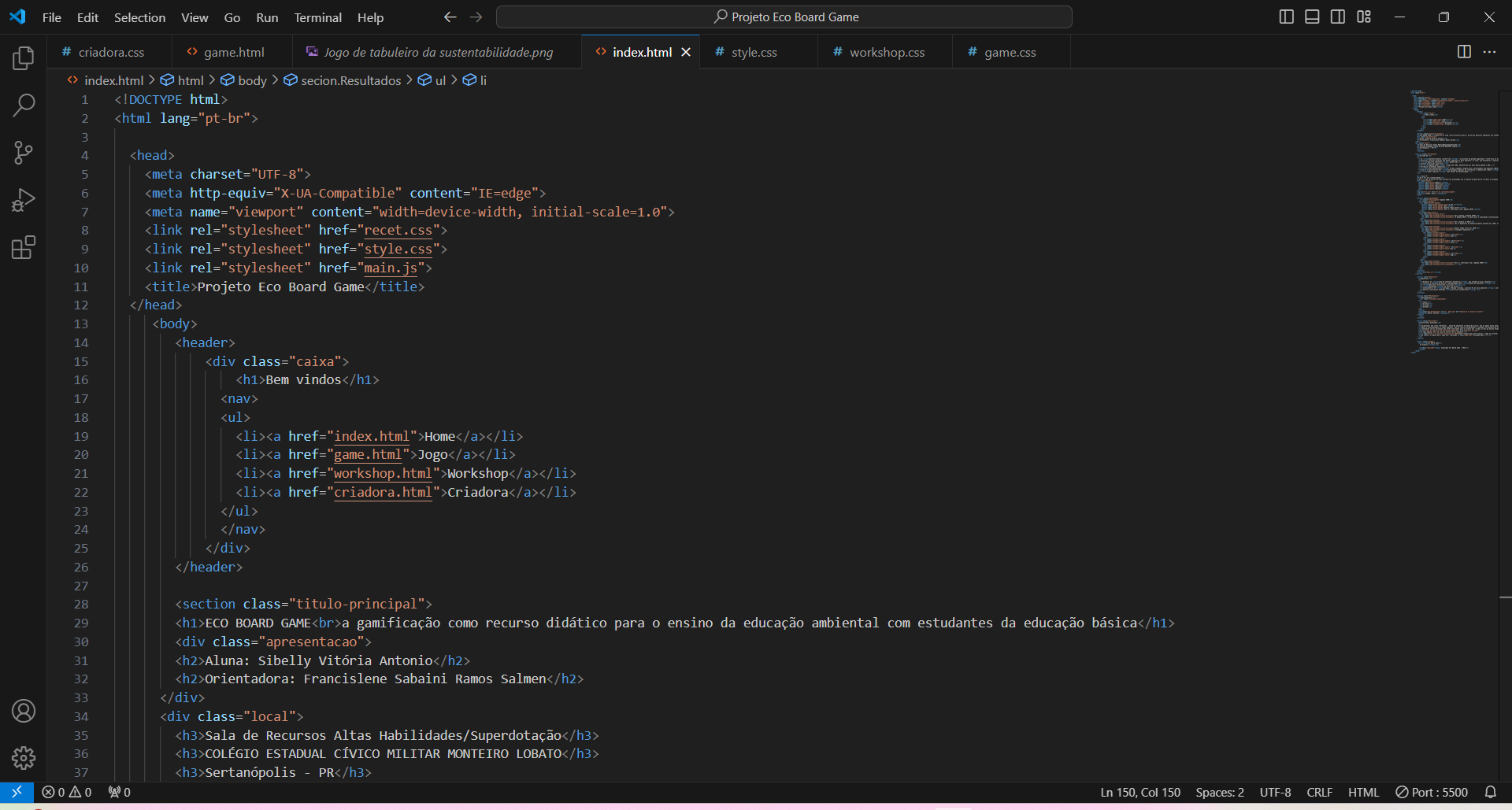
Task: Open Customize Layout icon
Action: tap(1364, 17)
